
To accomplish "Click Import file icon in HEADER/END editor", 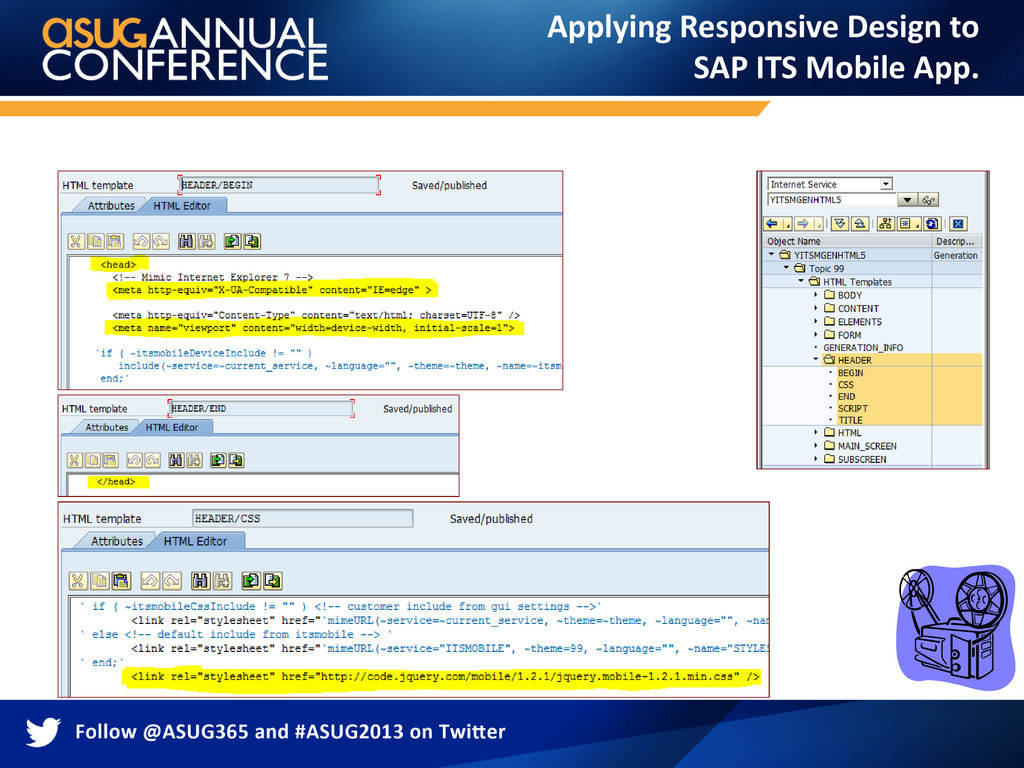I will coord(218,460).
